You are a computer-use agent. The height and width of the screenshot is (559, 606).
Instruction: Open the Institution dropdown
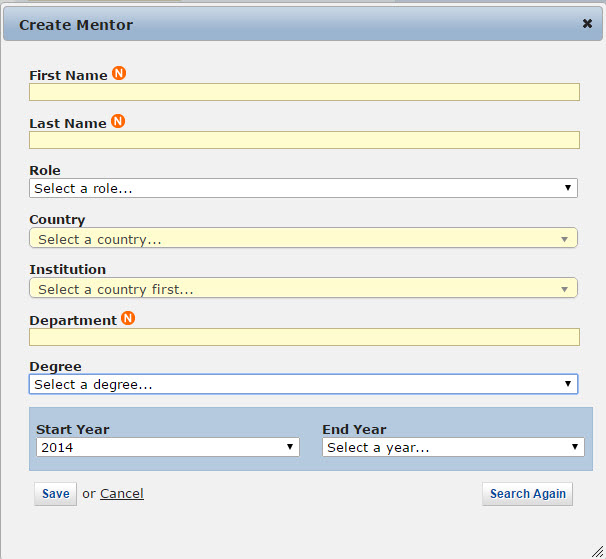coord(300,289)
